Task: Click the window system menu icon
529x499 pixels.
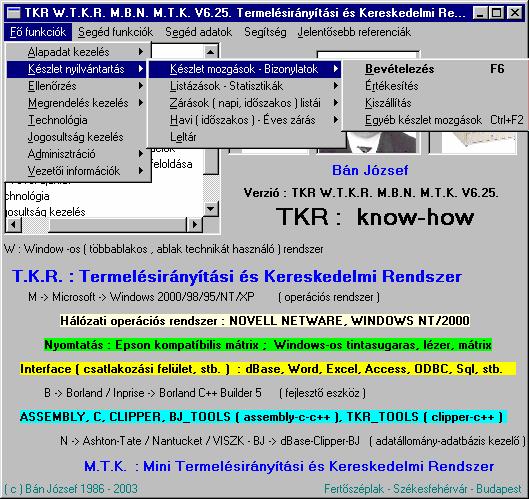Action: (13, 13)
